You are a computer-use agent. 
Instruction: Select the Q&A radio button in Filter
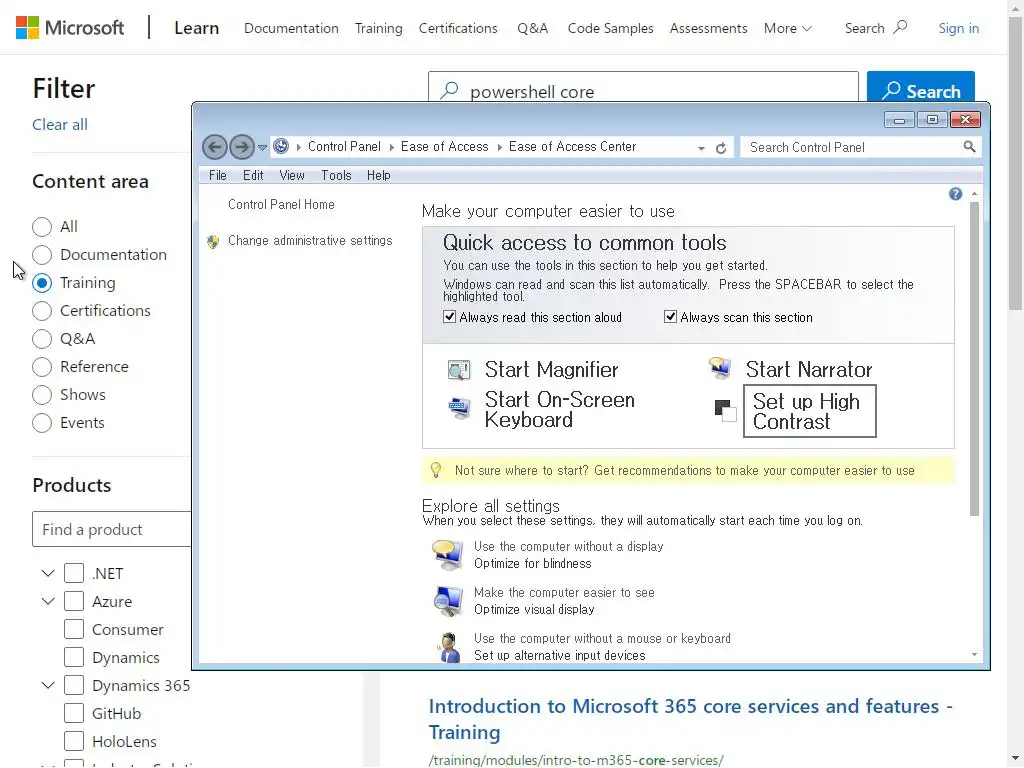[x=42, y=339]
